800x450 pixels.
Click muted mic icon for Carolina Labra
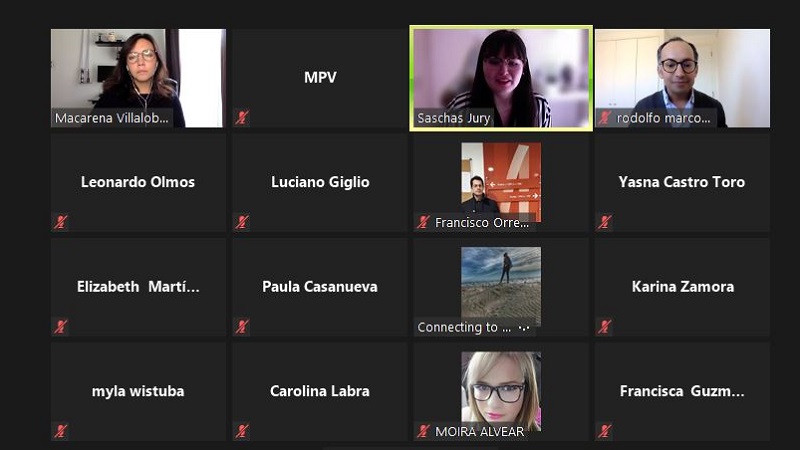click(242, 432)
